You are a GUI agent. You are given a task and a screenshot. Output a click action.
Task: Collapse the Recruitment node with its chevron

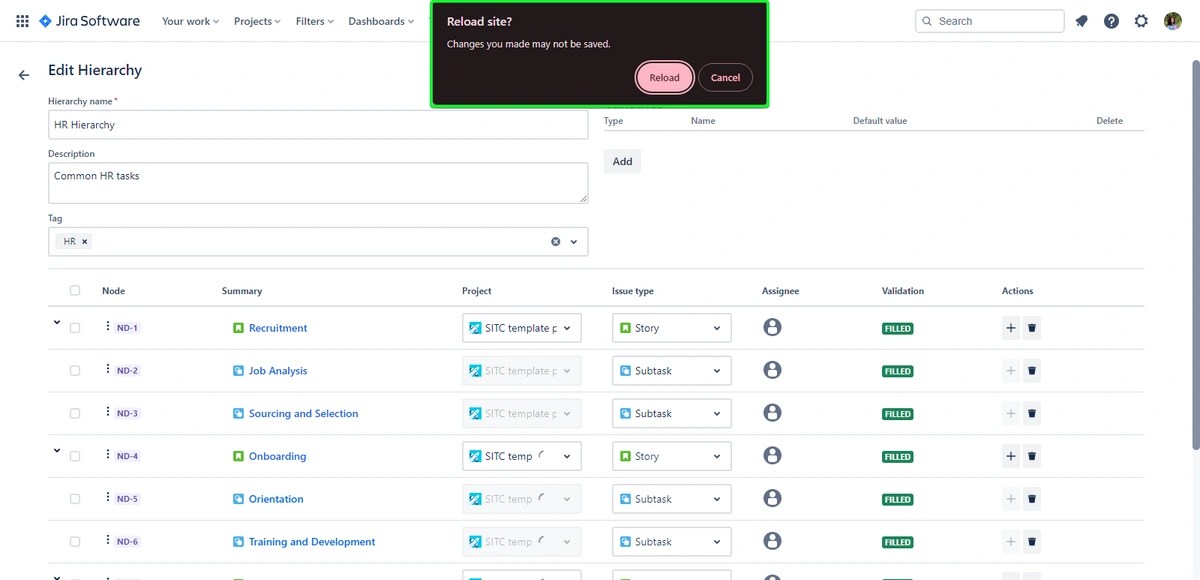pos(56,323)
